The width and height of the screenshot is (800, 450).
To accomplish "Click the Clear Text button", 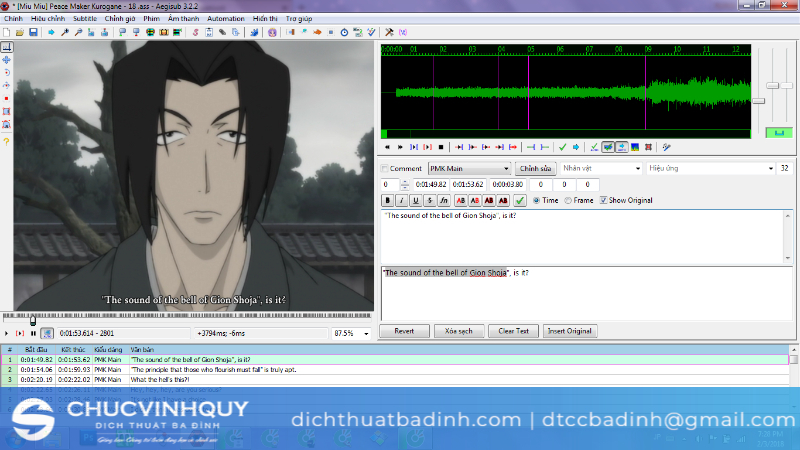I will click(513, 331).
